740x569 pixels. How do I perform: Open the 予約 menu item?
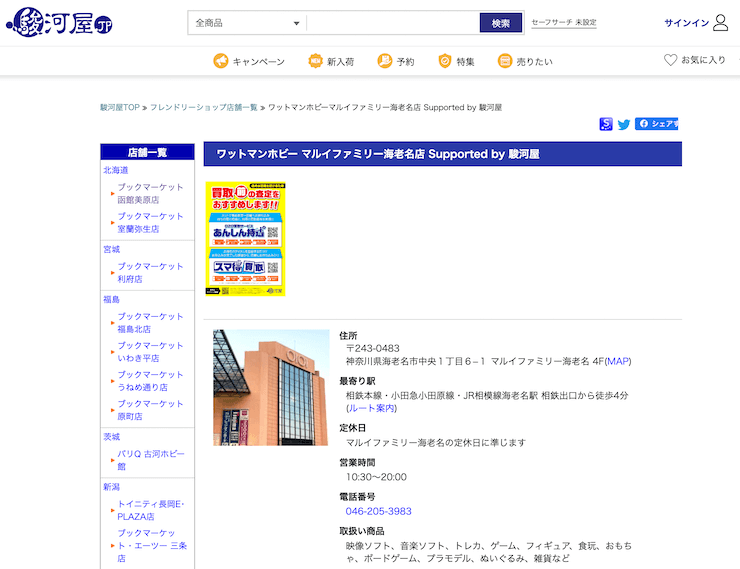[x=405, y=62]
